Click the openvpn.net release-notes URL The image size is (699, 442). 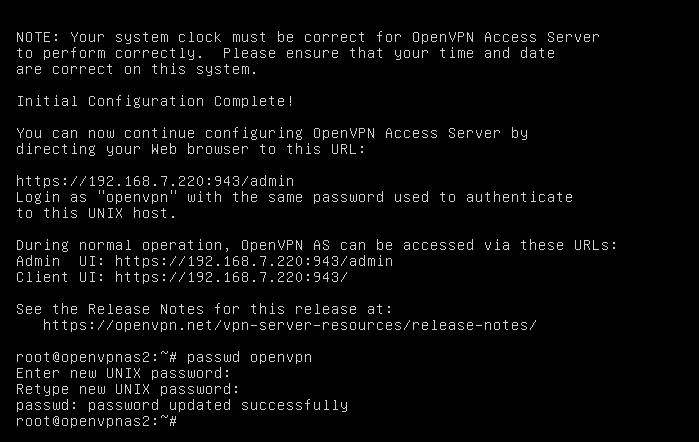pos(290,325)
